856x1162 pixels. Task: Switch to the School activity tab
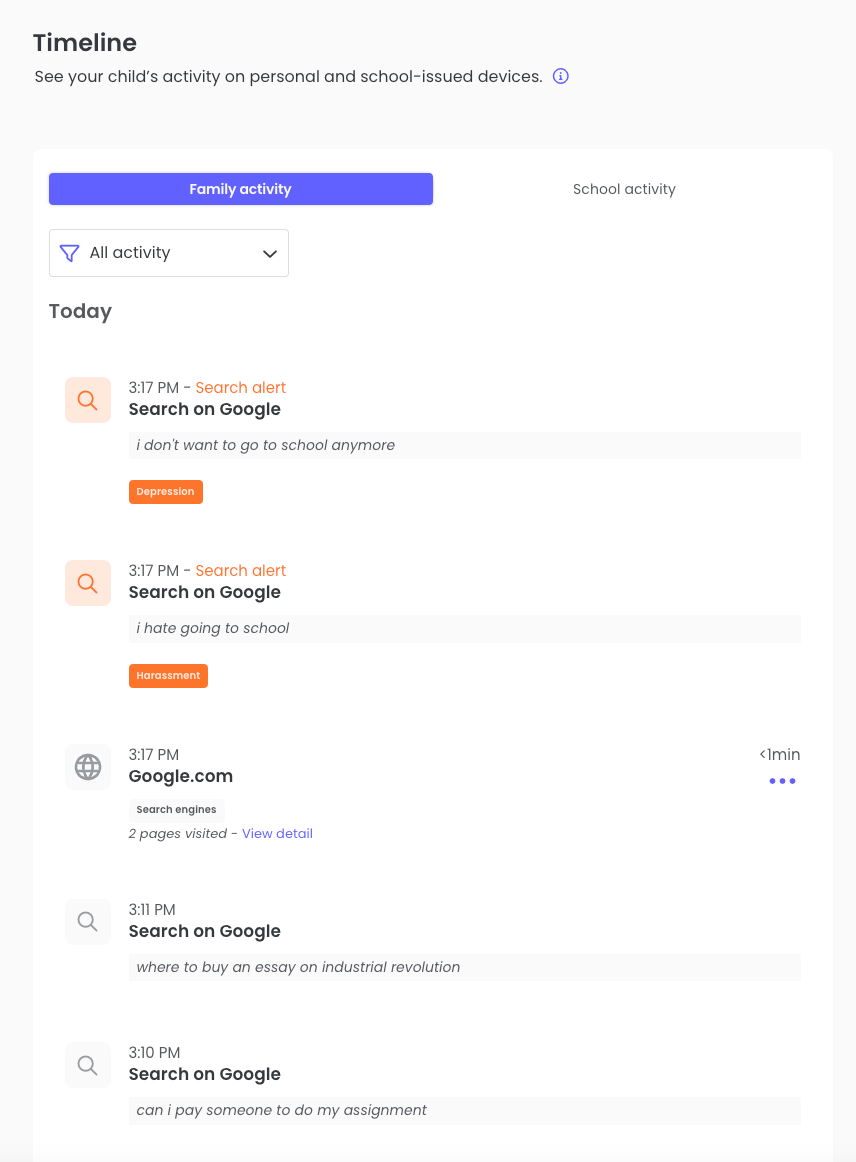click(624, 189)
